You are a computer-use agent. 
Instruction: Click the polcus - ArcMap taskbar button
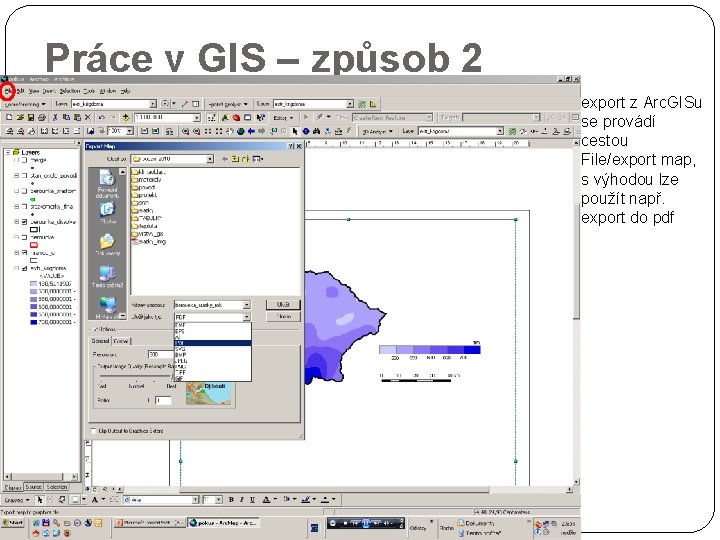coord(224,523)
